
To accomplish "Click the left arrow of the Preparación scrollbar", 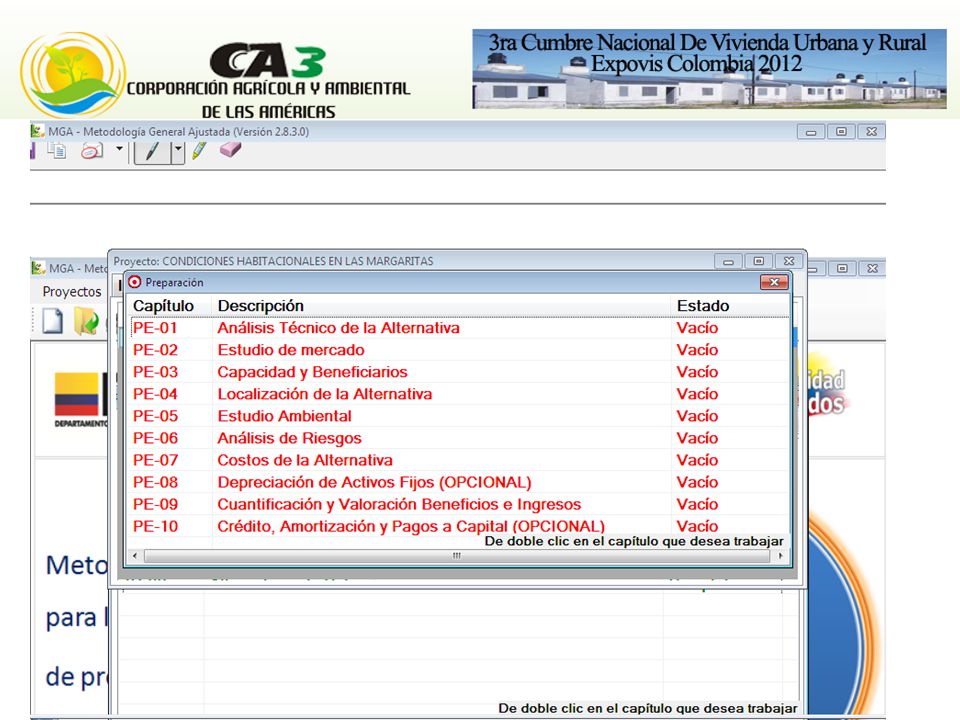I will click(135, 556).
